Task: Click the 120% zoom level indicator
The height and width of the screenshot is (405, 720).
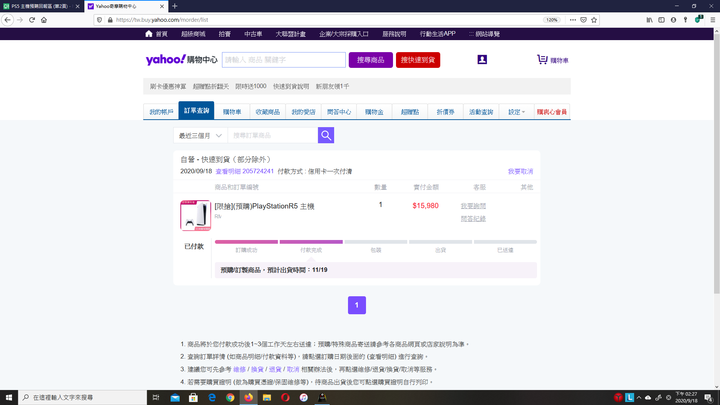Action: [x=551, y=20]
